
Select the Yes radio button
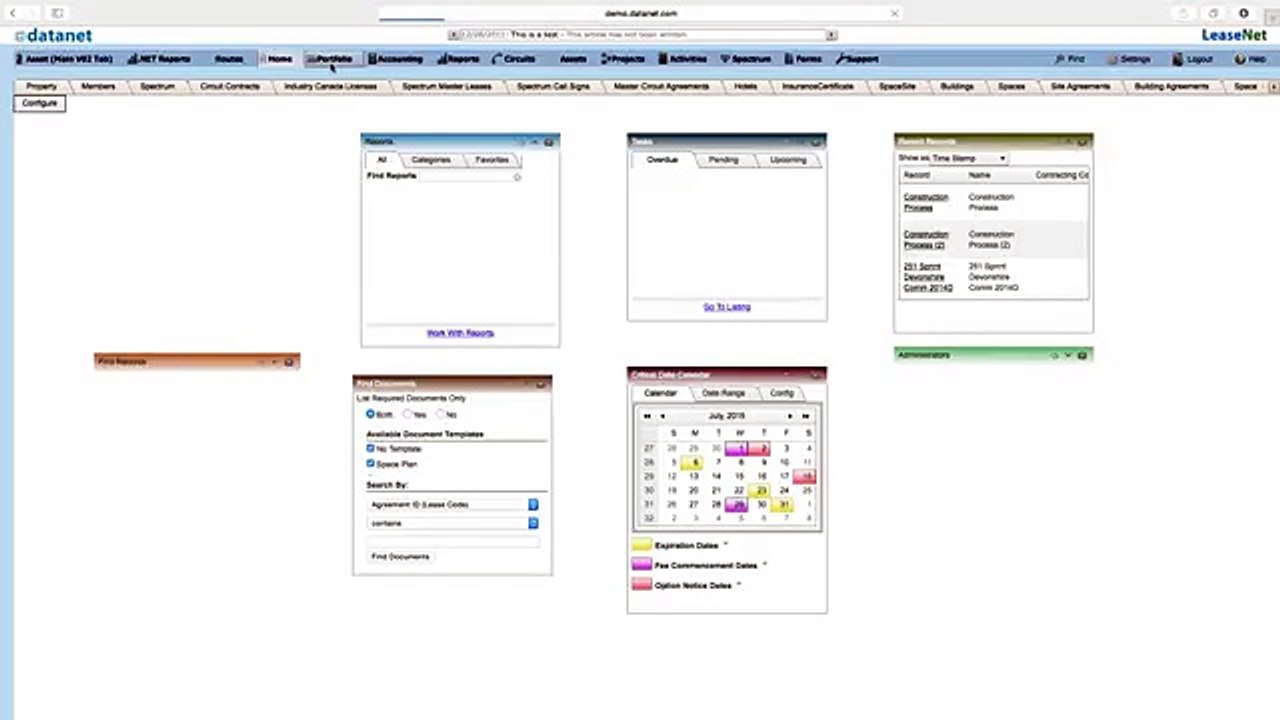(407, 414)
